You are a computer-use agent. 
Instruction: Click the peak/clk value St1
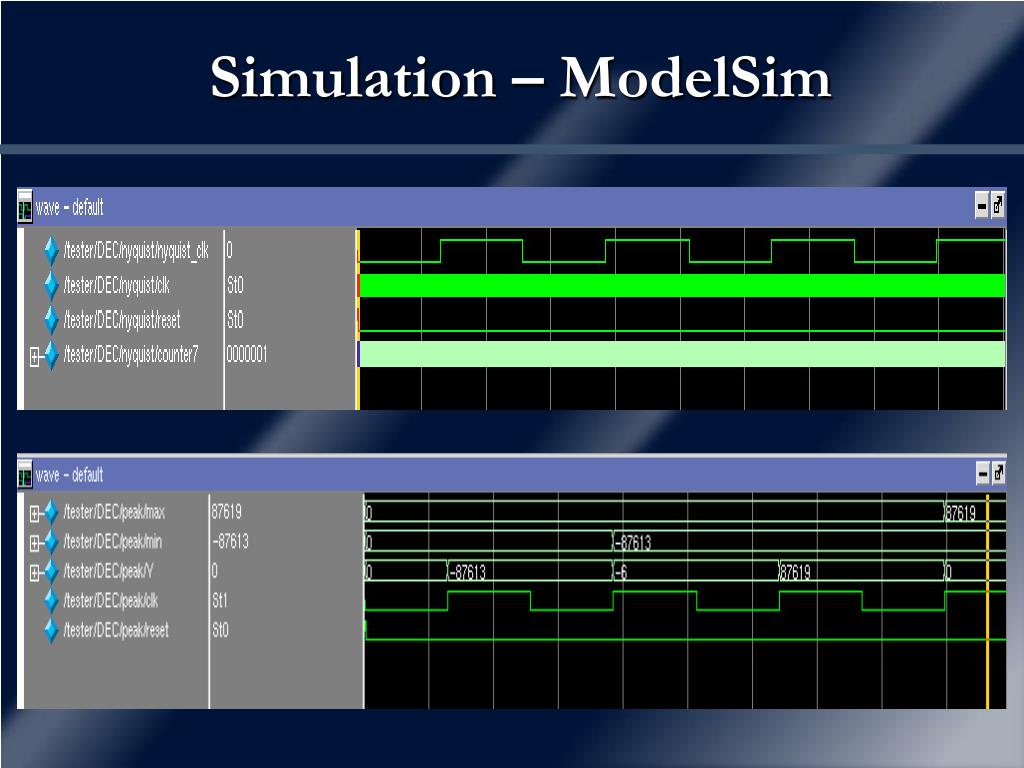[220, 600]
